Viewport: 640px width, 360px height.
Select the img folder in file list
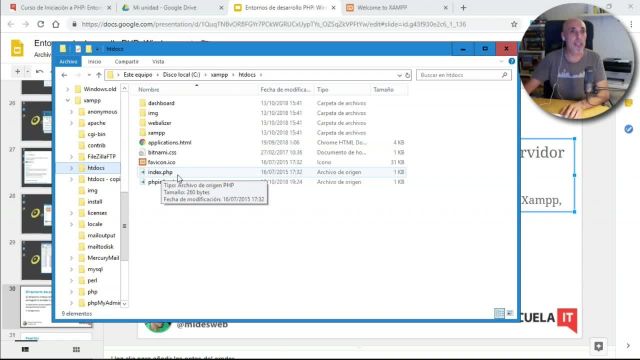pos(153,113)
